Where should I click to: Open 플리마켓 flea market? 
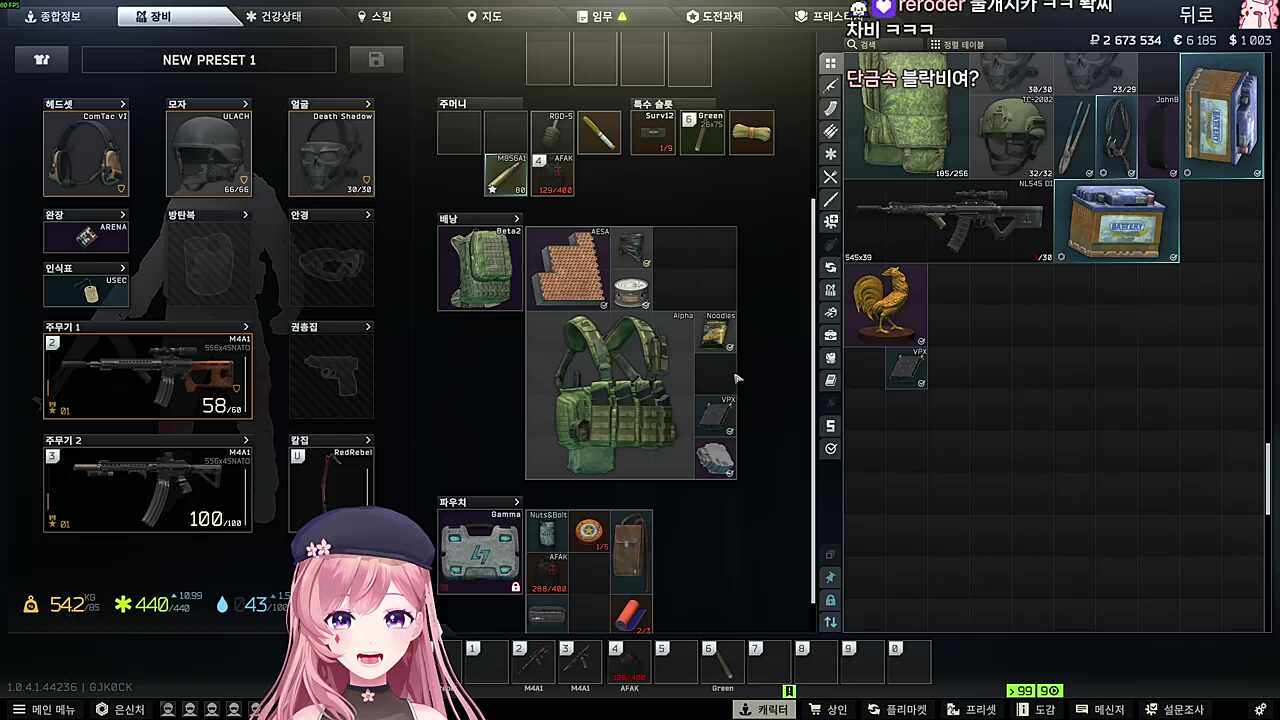898,710
